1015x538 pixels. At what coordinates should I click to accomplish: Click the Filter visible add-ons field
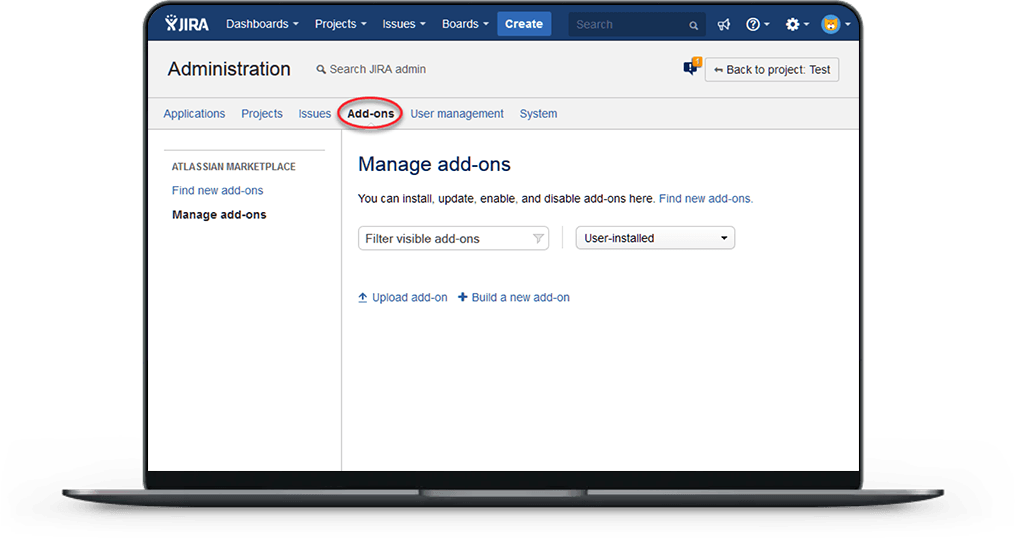[x=453, y=238]
